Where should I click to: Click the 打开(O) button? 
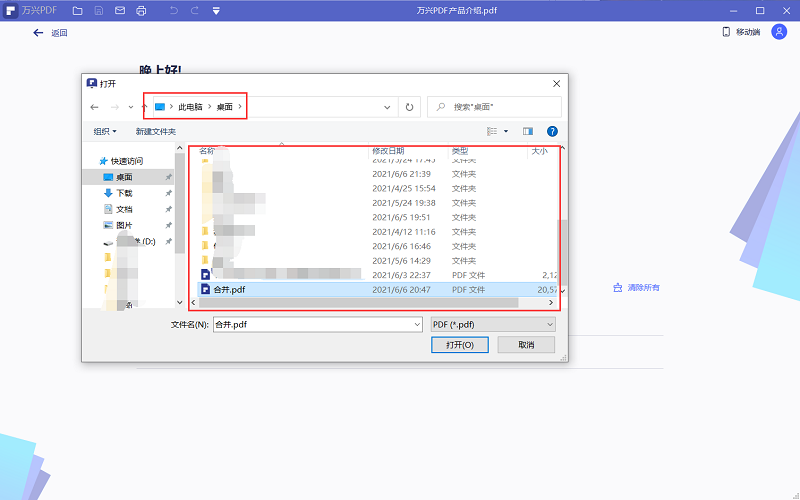tap(460, 344)
